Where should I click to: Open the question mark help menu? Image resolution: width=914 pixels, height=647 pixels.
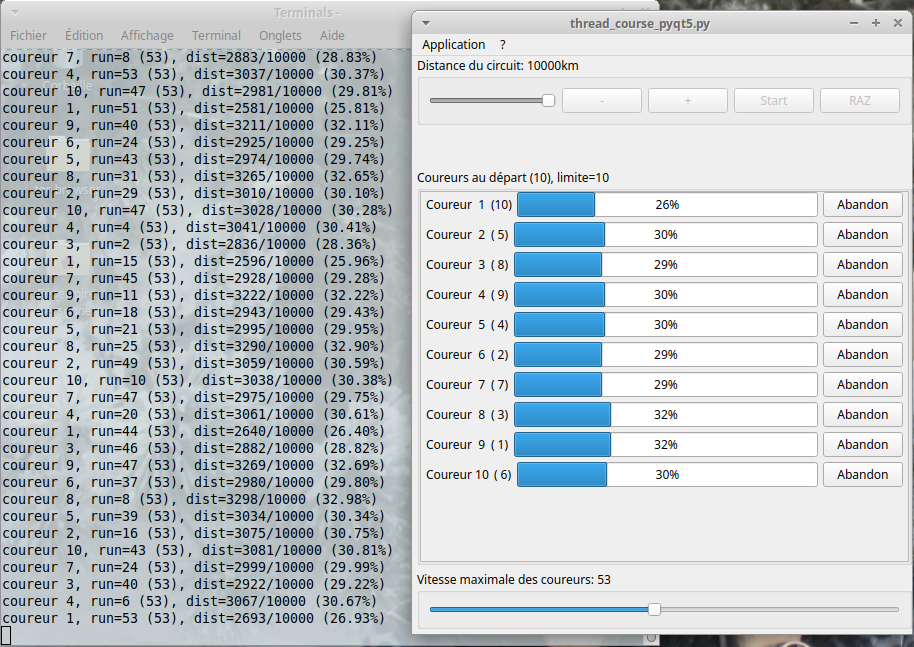click(503, 45)
